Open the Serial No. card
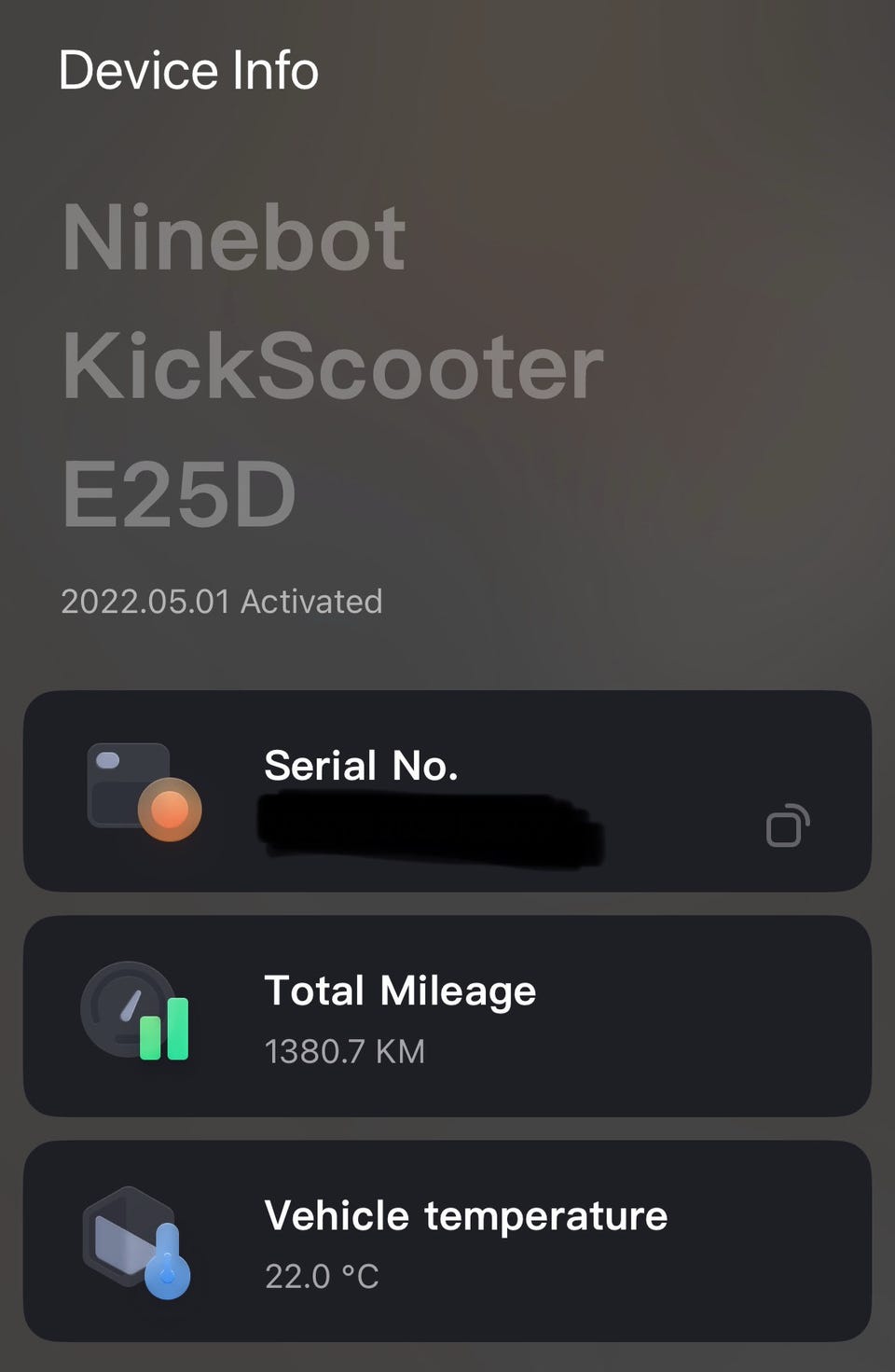This screenshot has height=1372, width=895. (x=447, y=791)
